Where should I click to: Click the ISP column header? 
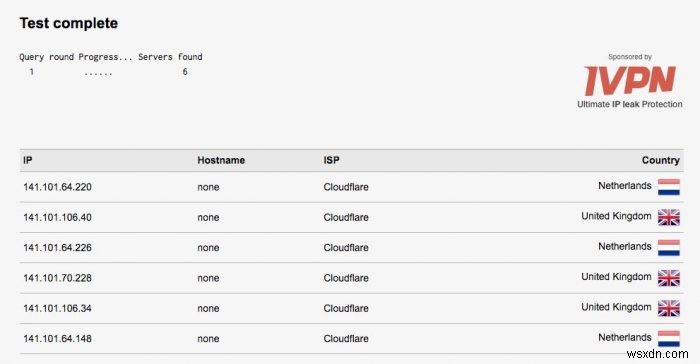[331, 160]
